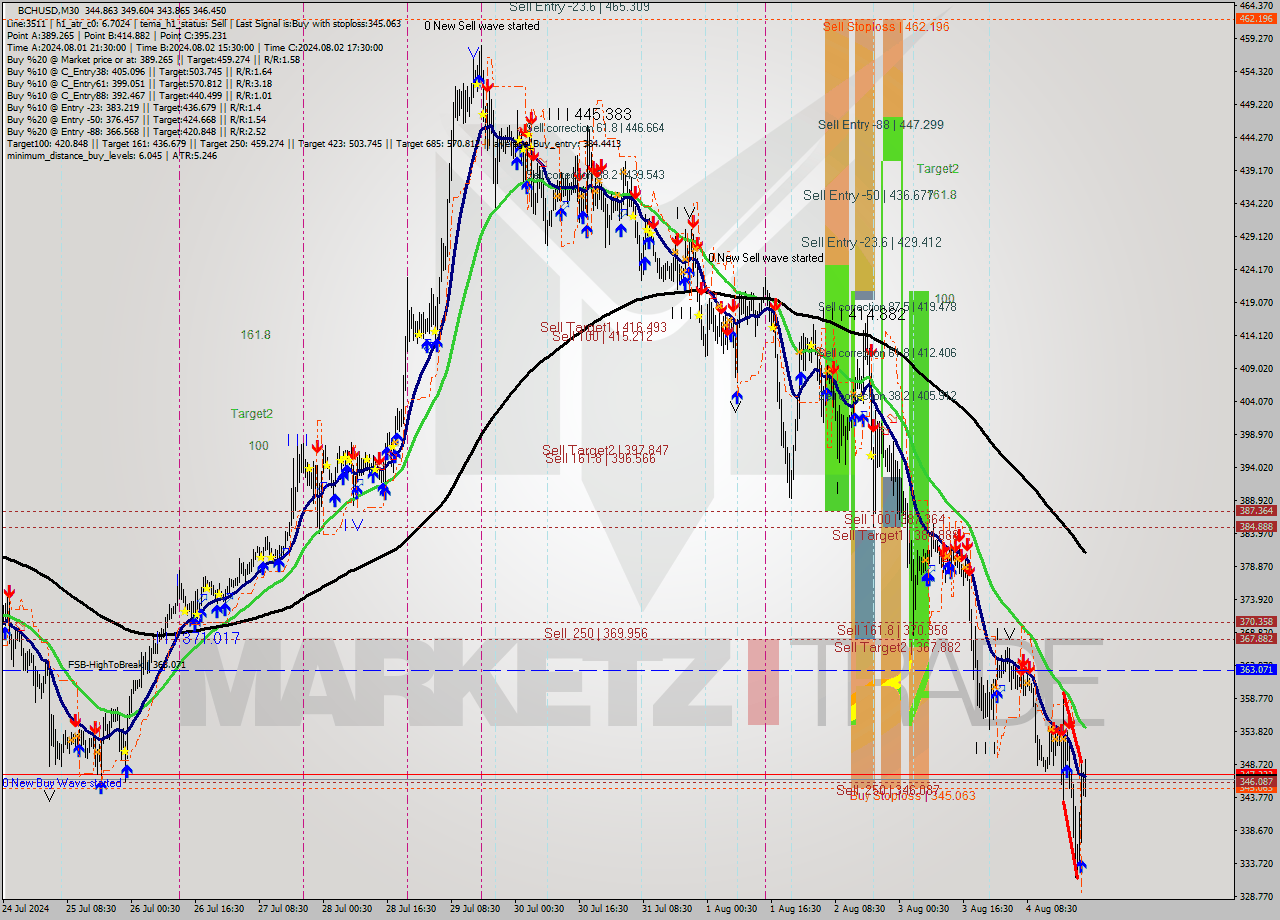This screenshot has width=1280, height=920.
Task: Click the 'Sell Target2 | 367.882' label
Action: click(897, 647)
